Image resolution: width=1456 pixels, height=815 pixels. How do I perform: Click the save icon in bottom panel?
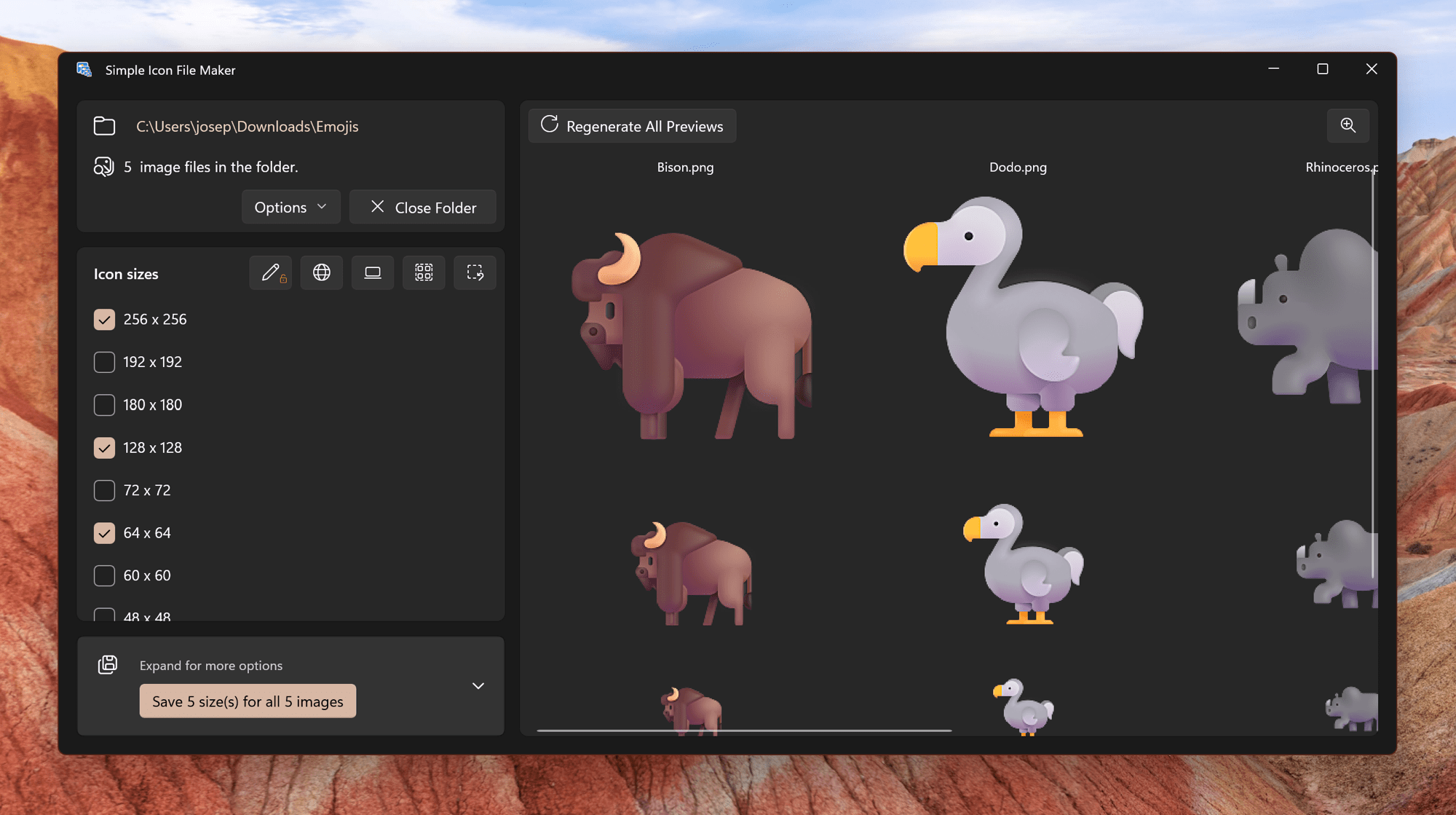[108, 664]
